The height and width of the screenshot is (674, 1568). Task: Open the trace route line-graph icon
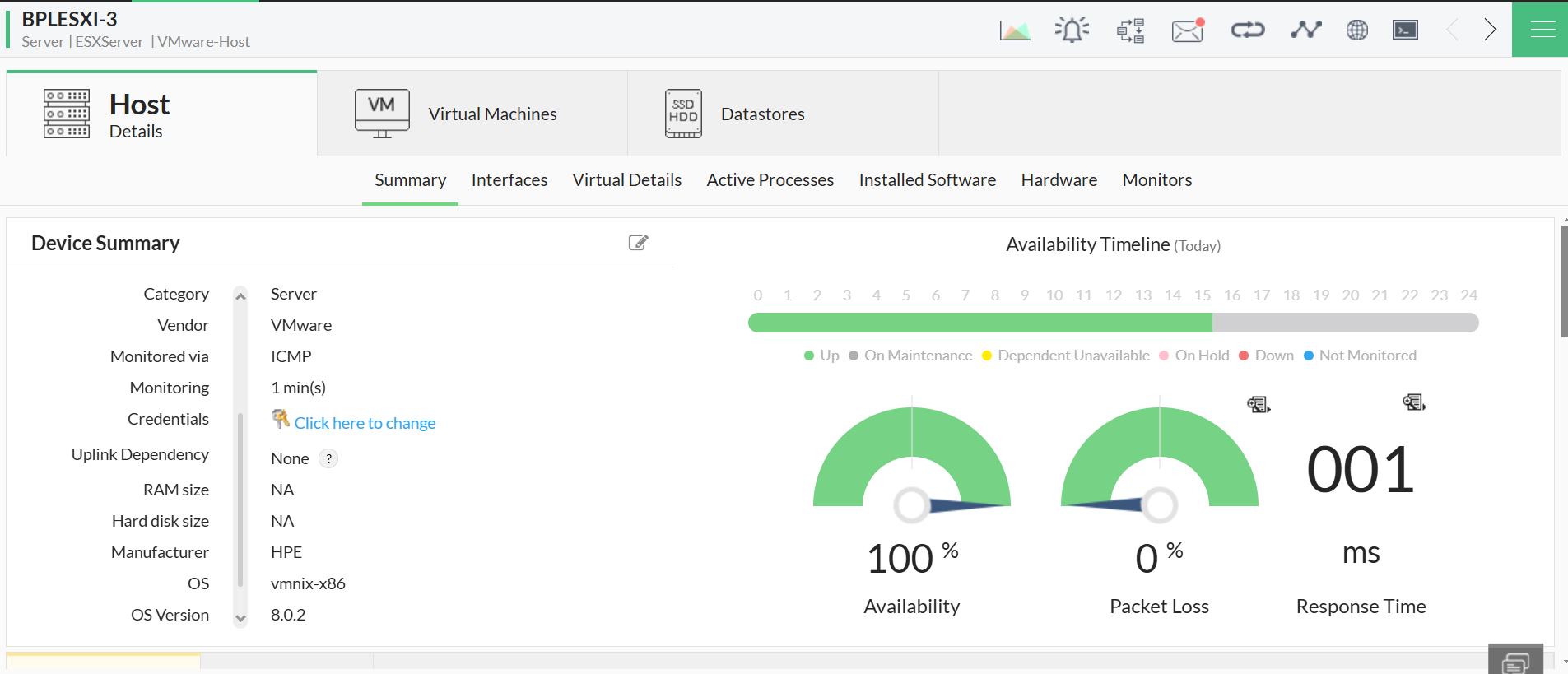point(1306,30)
